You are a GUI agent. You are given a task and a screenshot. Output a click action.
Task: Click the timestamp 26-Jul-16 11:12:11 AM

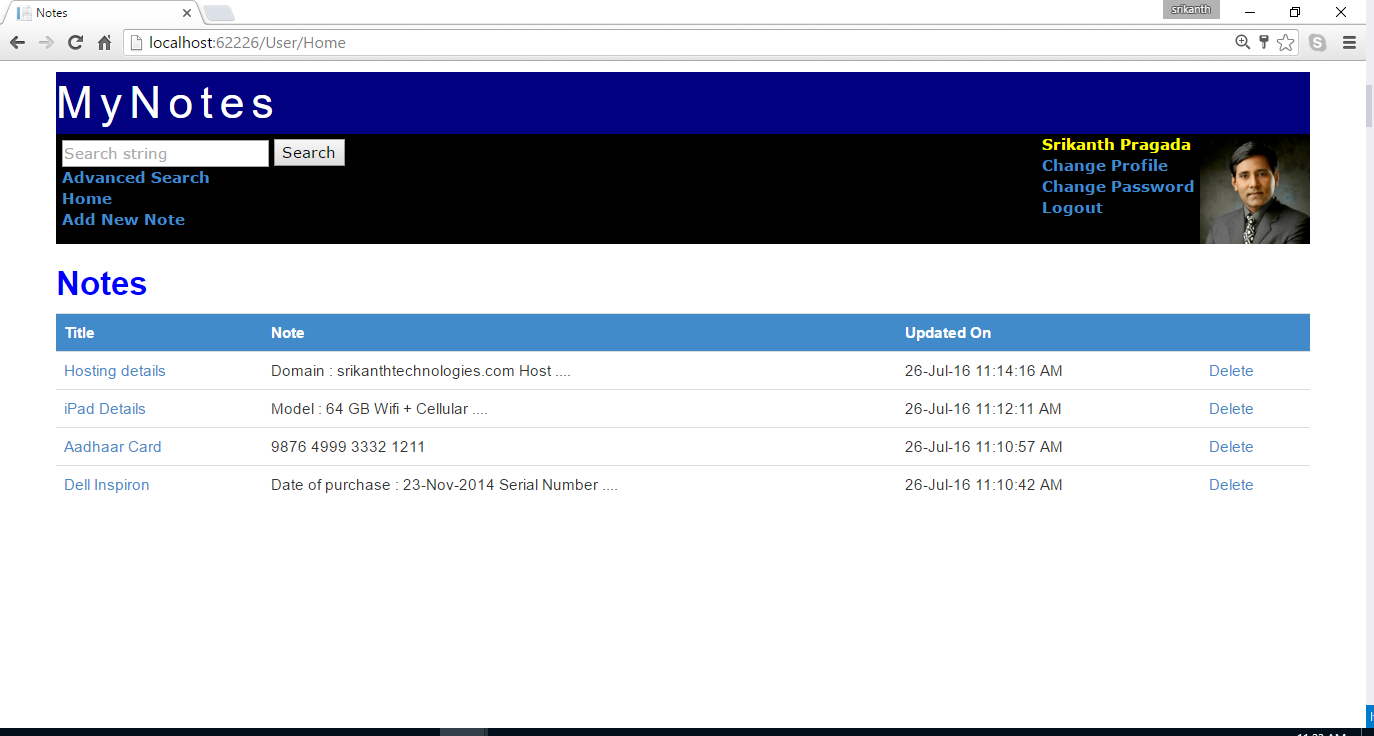point(984,409)
